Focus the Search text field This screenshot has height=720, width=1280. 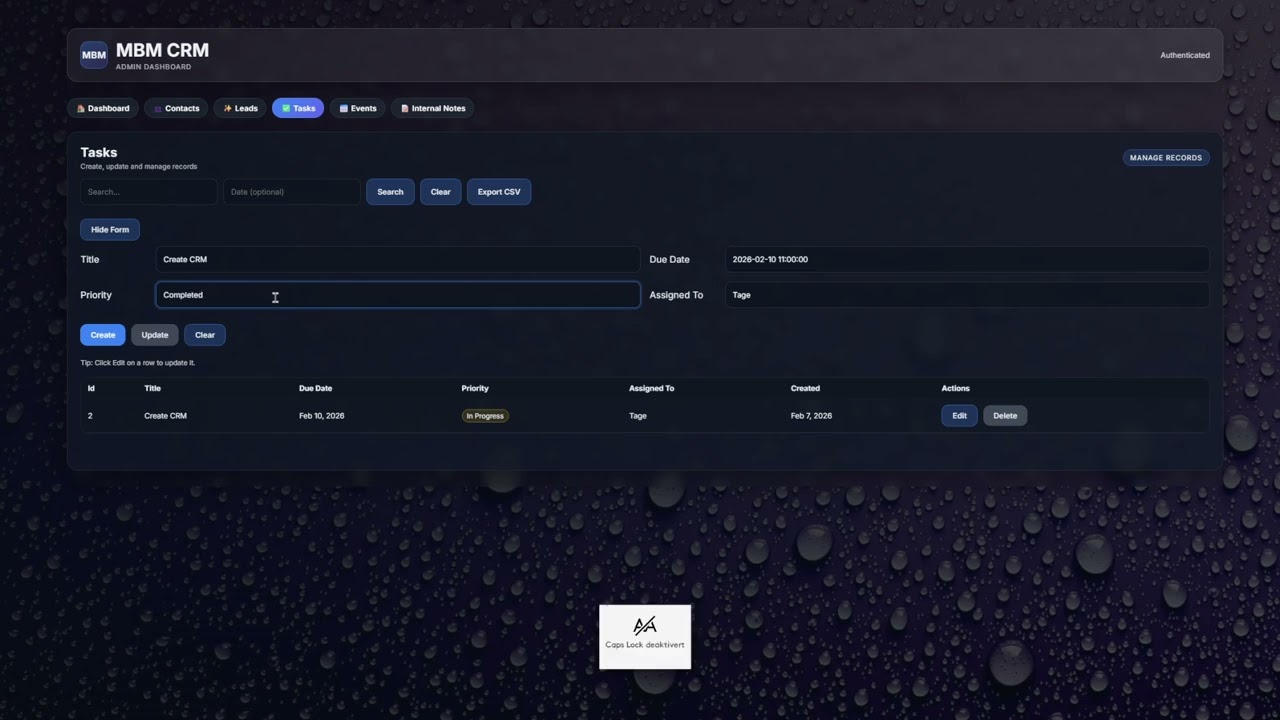click(148, 192)
